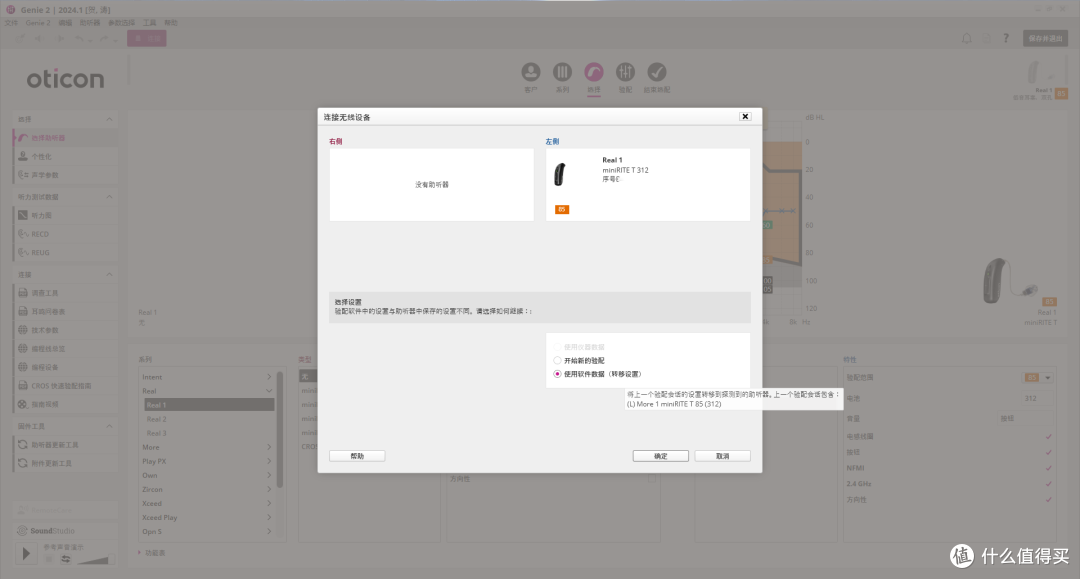Expand the Xceed Play family

(269, 517)
